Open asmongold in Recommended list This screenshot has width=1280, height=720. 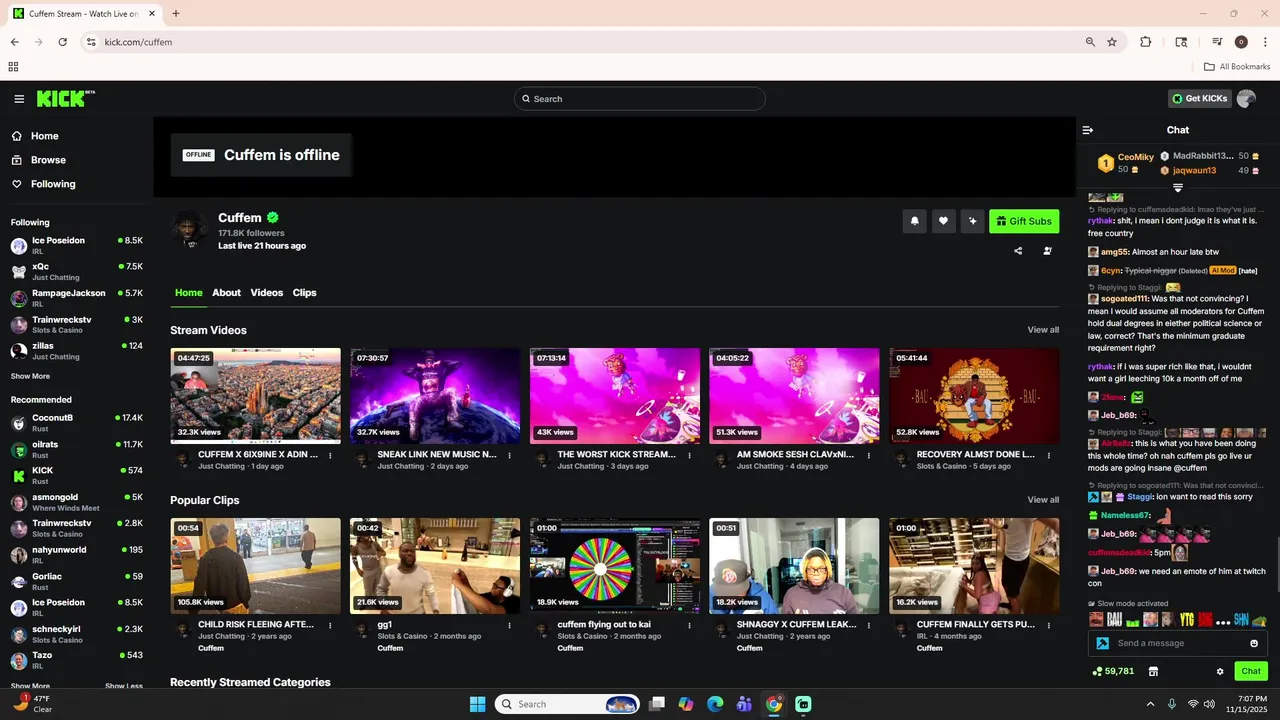point(77,502)
